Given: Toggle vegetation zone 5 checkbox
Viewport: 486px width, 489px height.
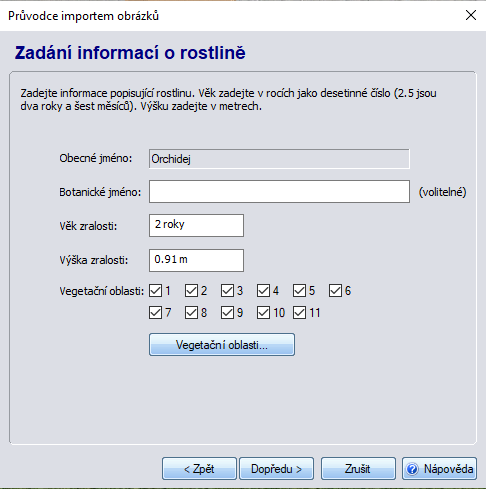Looking at the screenshot, I should point(299,291).
